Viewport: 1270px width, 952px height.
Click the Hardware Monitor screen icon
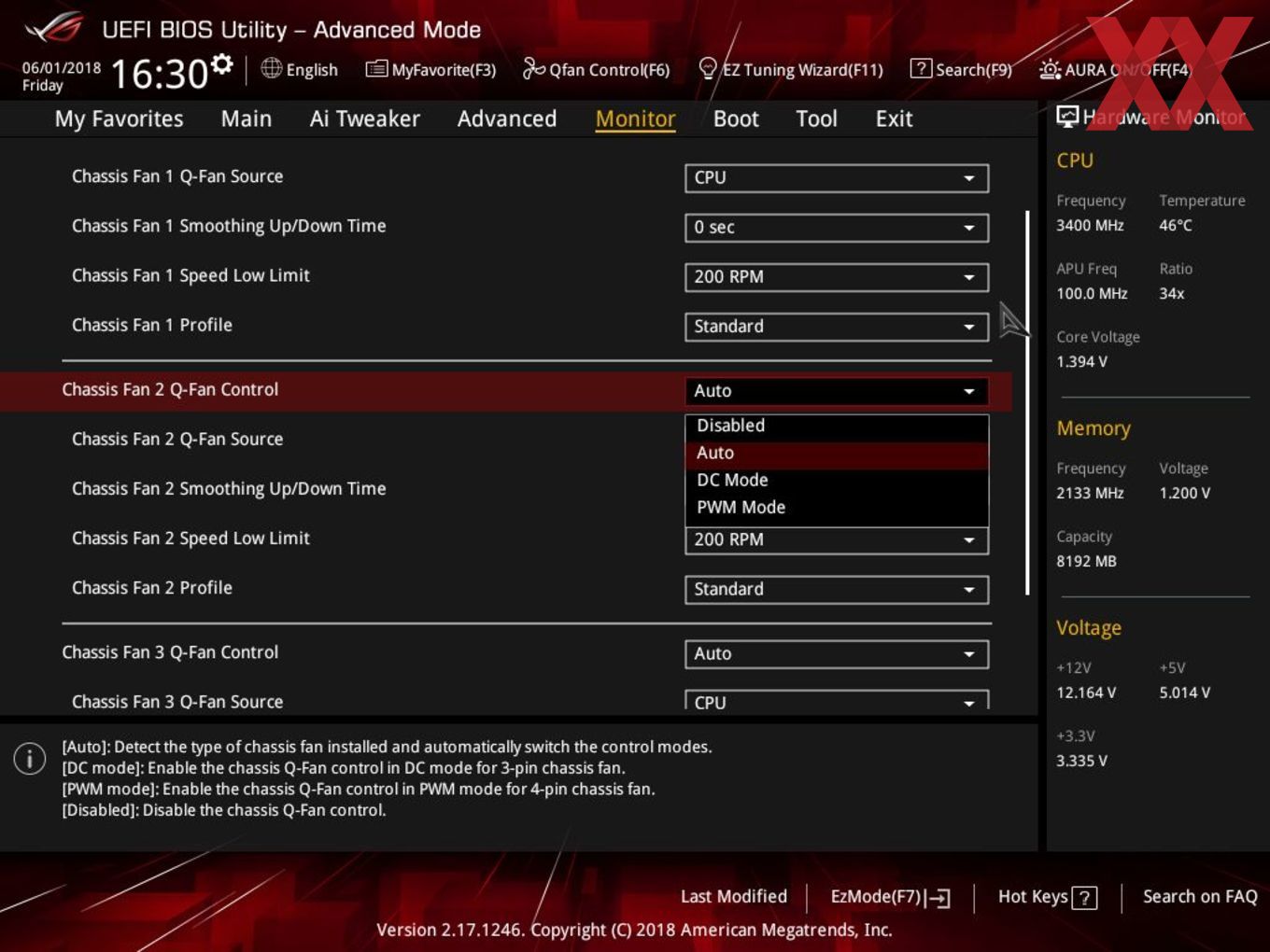[1067, 116]
